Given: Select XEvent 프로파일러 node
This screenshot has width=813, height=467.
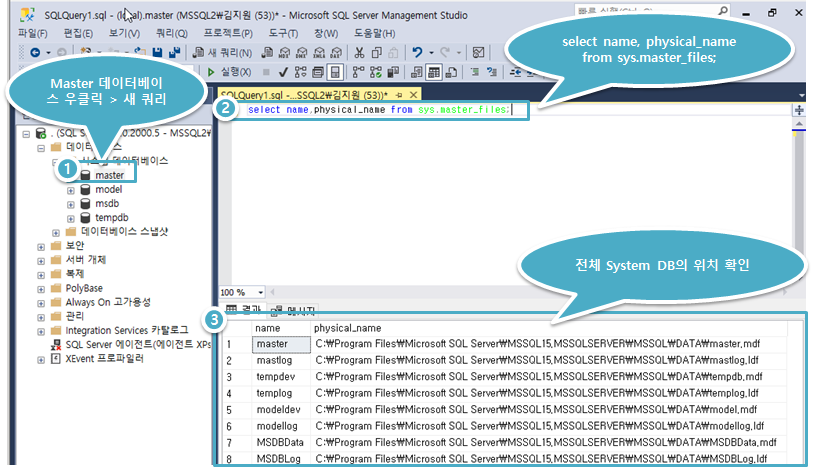Looking at the screenshot, I should [x=104, y=359].
